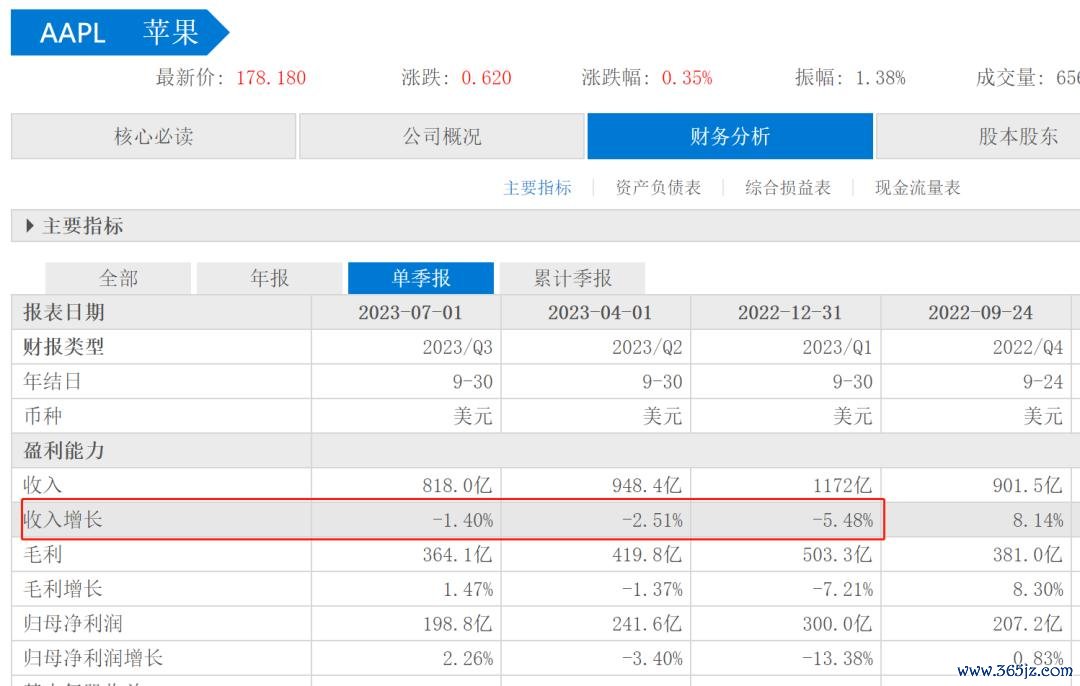
Task: Click the 盈利能力 section header row
Action: pyautogui.click(x=546, y=450)
